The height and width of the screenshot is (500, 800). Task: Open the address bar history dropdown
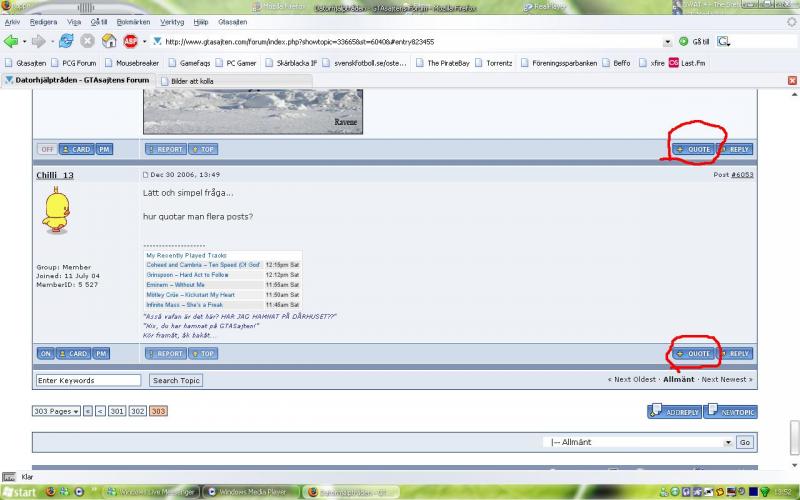[x=668, y=42]
